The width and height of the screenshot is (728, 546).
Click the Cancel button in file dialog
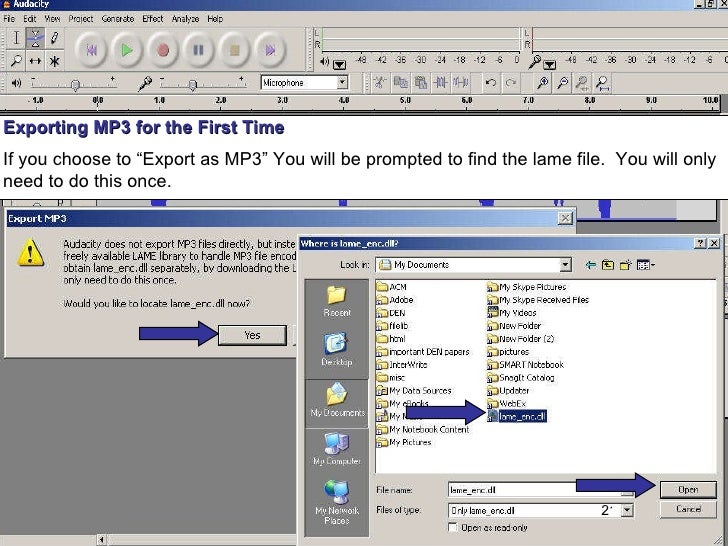coord(688,509)
